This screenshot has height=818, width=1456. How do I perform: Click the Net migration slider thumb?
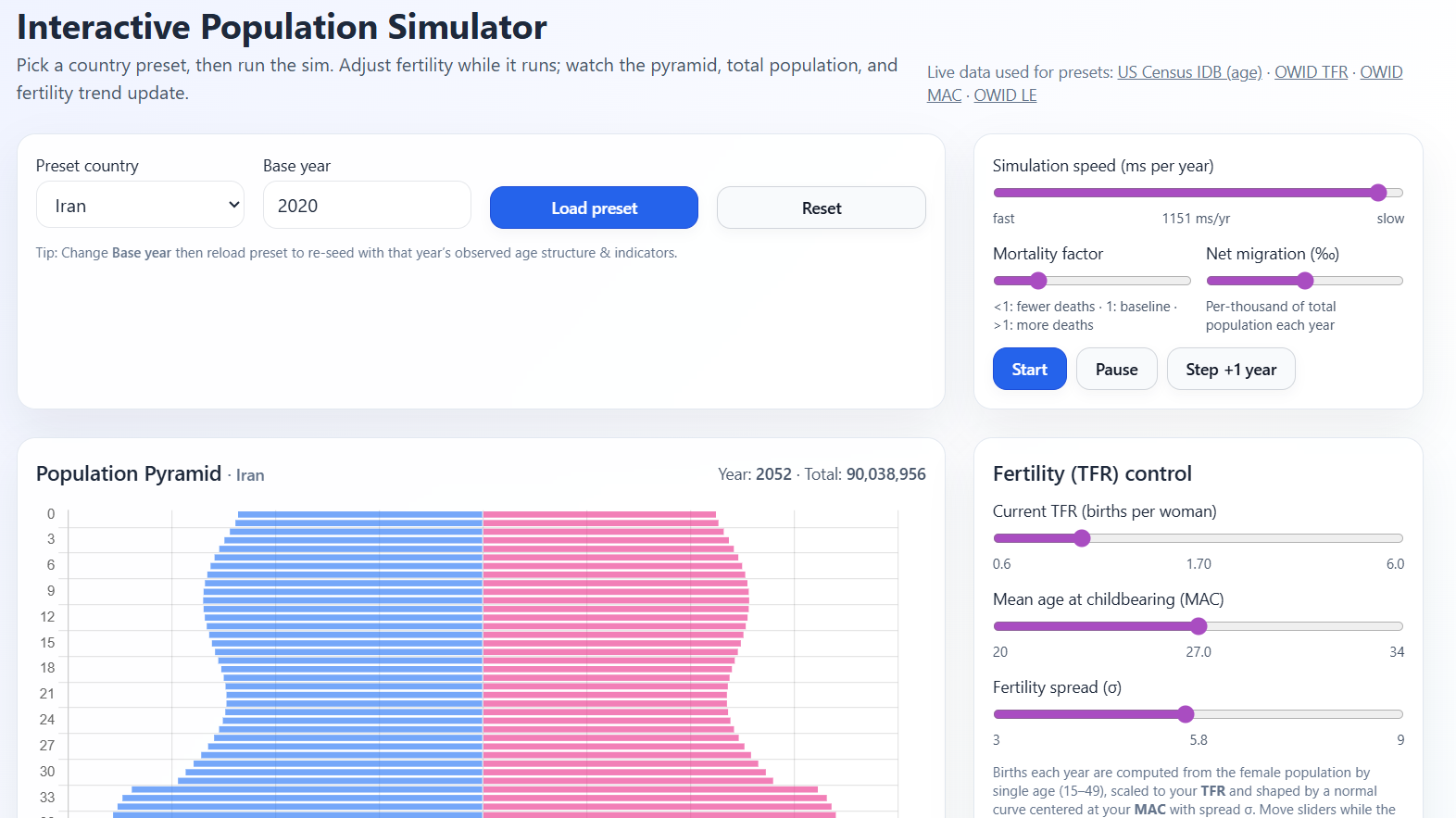pos(1305,281)
